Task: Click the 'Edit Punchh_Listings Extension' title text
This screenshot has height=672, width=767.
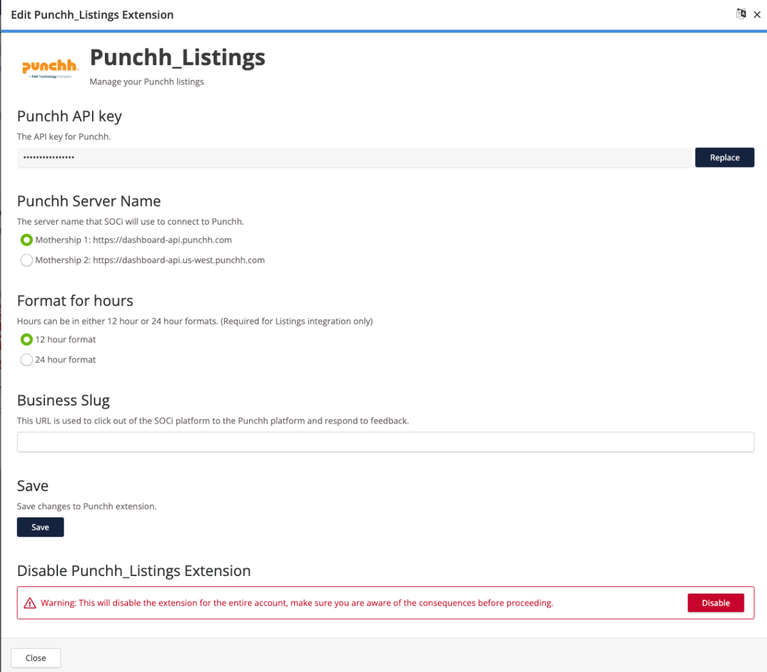Action: [x=92, y=15]
